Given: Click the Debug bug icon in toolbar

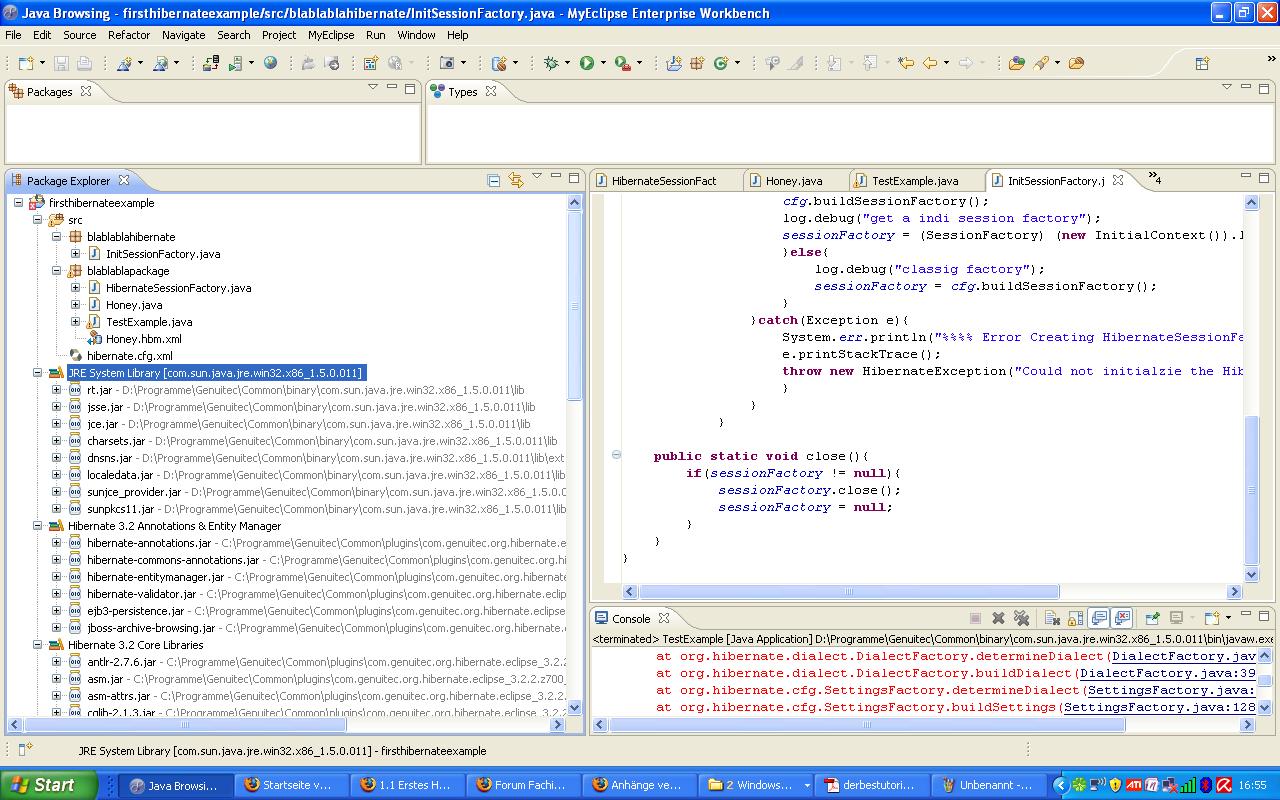Looking at the screenshot, I should [x=551, y=63].
